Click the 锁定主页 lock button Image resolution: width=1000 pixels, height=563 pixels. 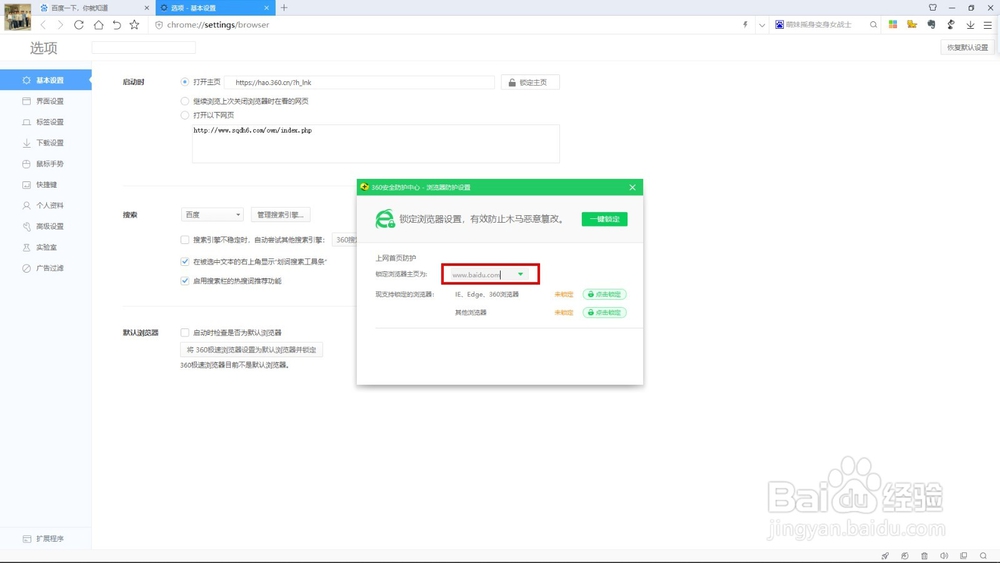click(x=530, y=82)
